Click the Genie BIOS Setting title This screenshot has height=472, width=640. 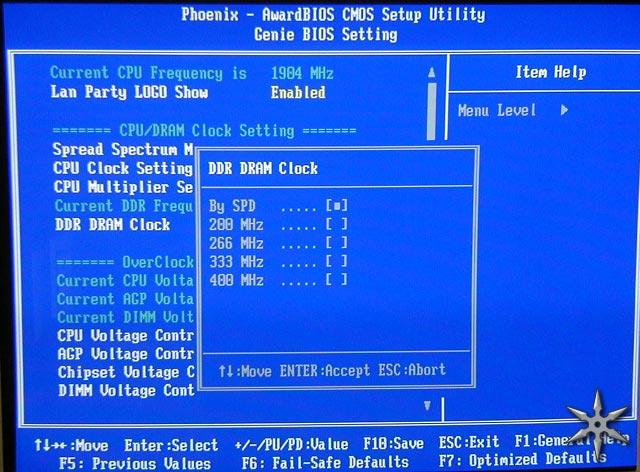pos(326,34)
